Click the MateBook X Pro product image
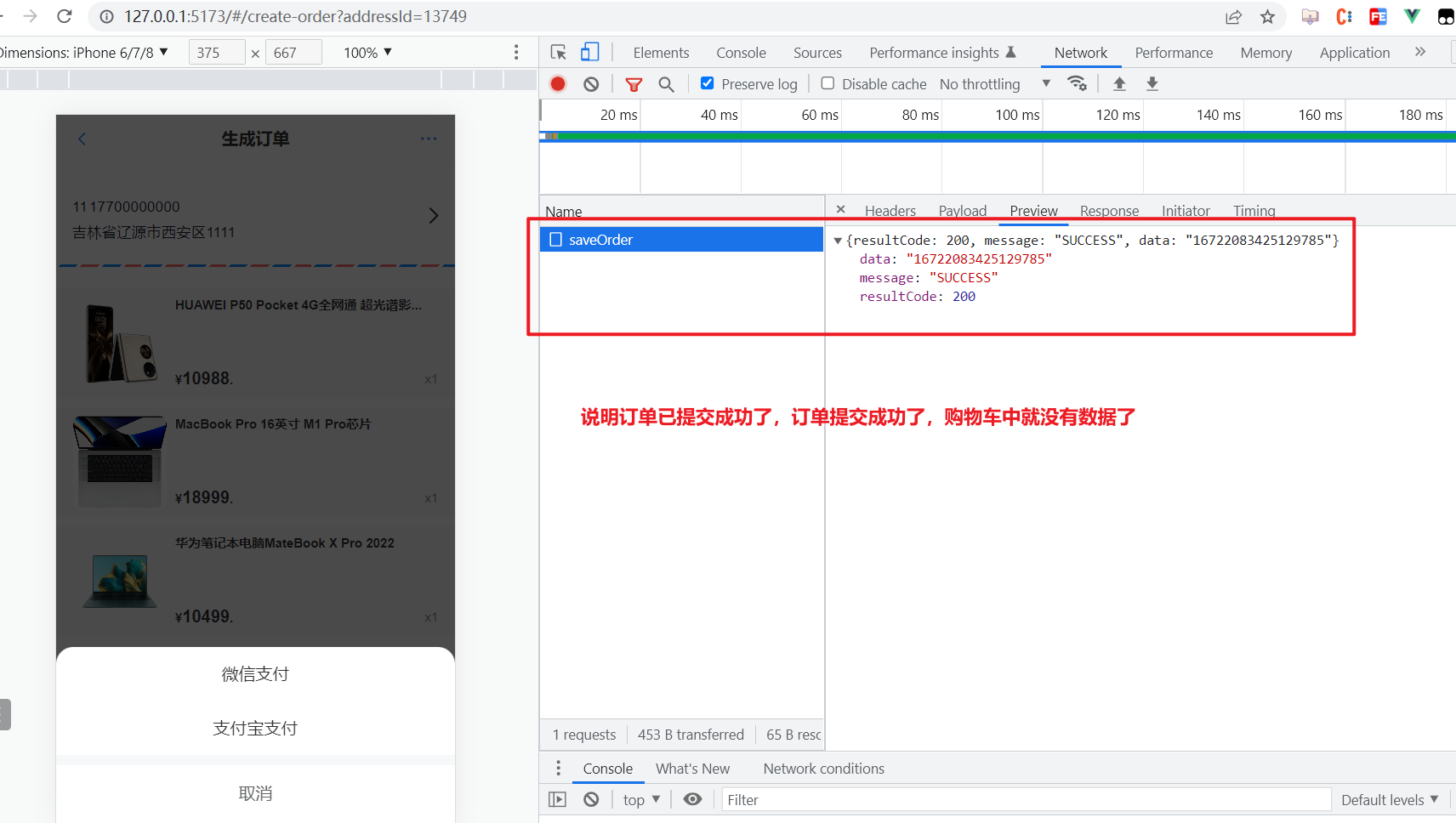Screen dimensions: 1456x823 [120, 580]
